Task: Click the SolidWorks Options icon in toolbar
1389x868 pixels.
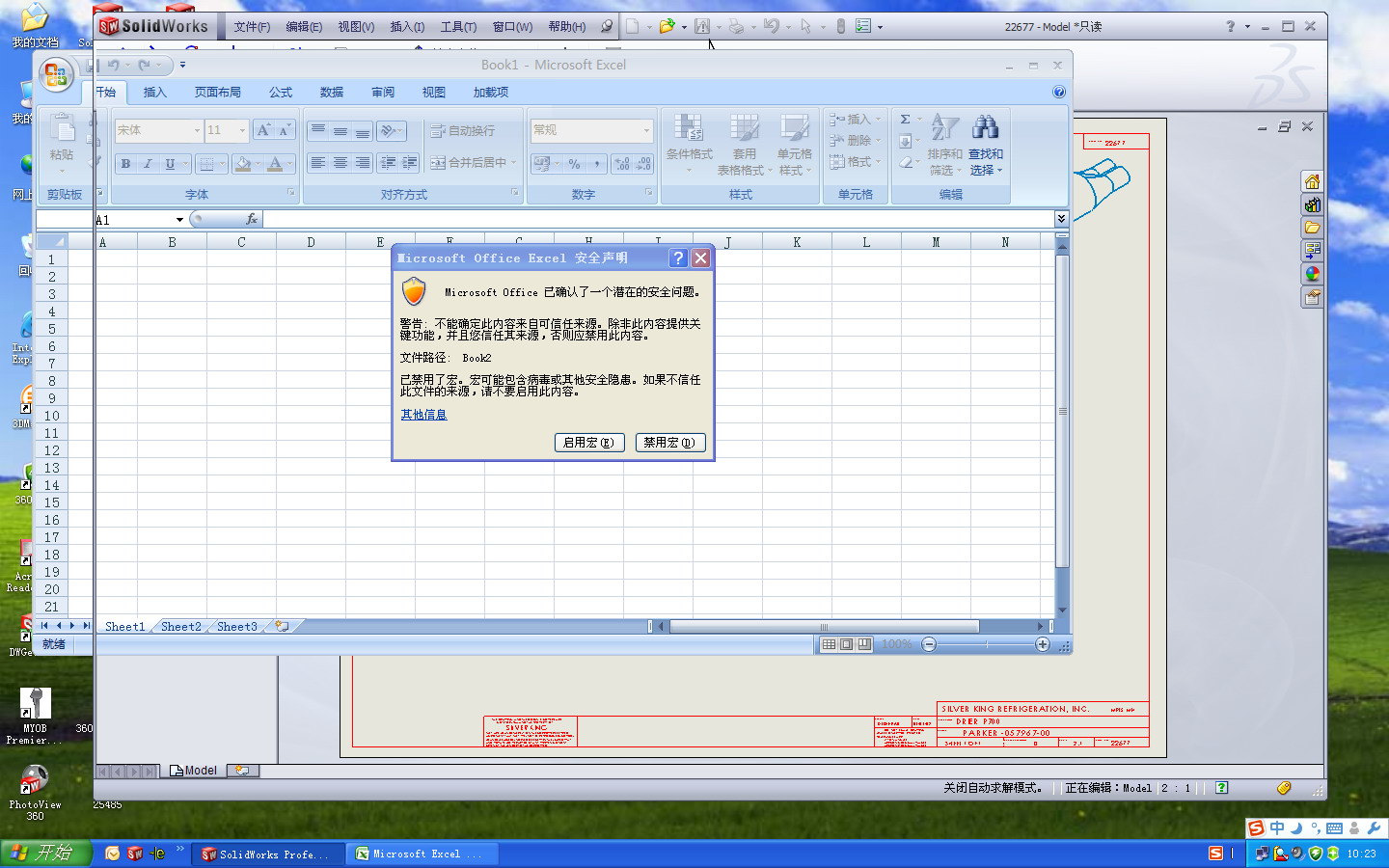Action: [863, 27]
